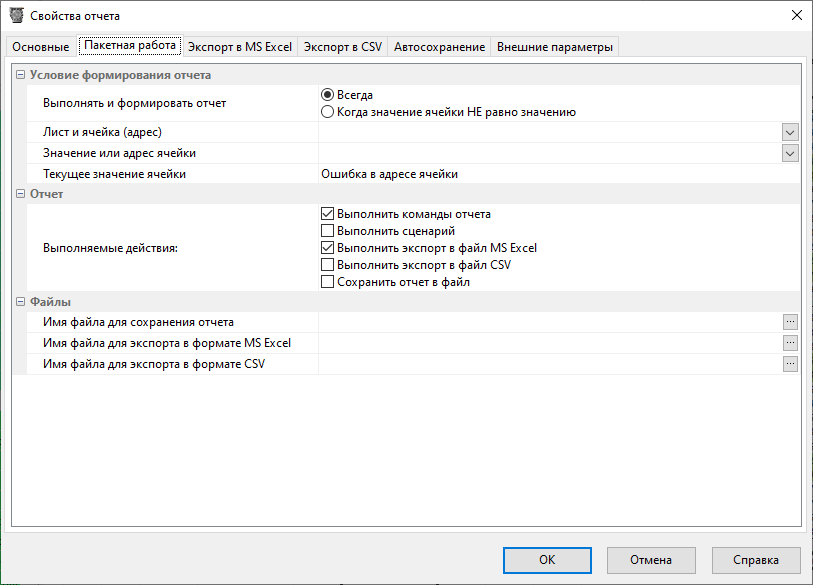Click the Значение или адрес ячейки input field
The height and width of the screenshot is (585, 813).
tap(550, 154)
